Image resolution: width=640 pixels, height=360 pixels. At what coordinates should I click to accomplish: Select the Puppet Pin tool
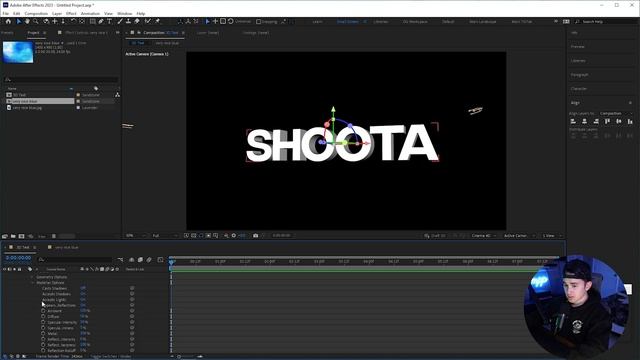[158, 21]
